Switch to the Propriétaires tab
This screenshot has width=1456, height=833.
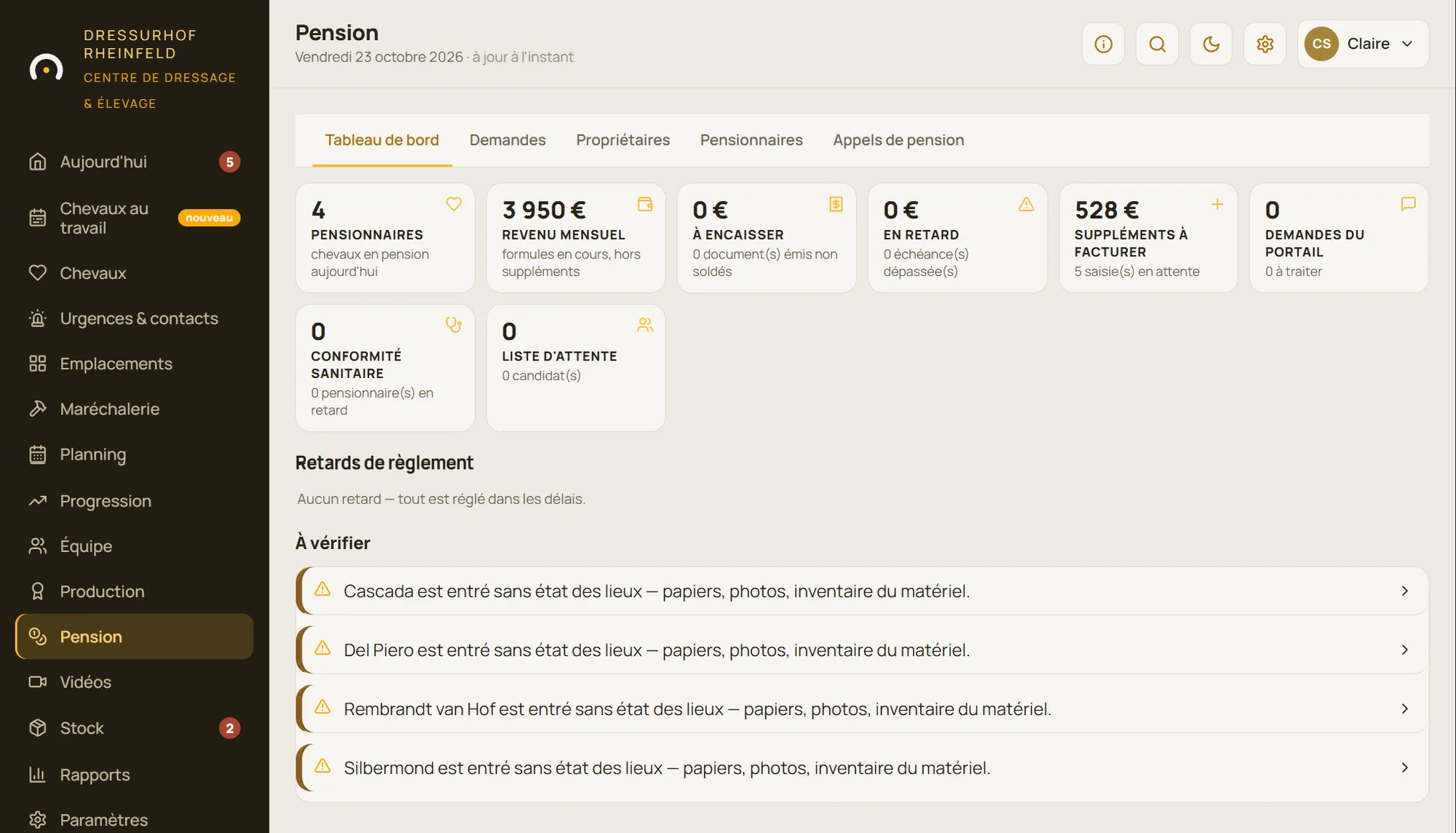pos(623,141)
